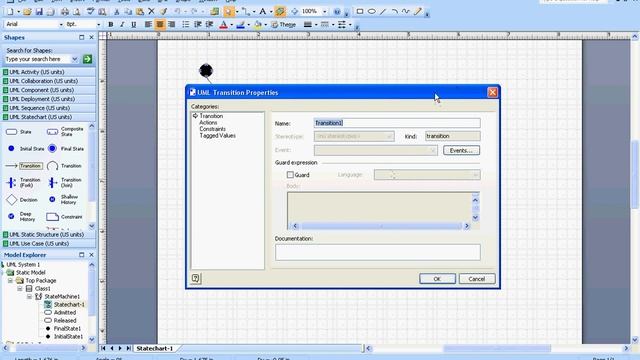640x360 pixels.
Task: Open dialog help question-mark icon
Action: tap(196, 278)
